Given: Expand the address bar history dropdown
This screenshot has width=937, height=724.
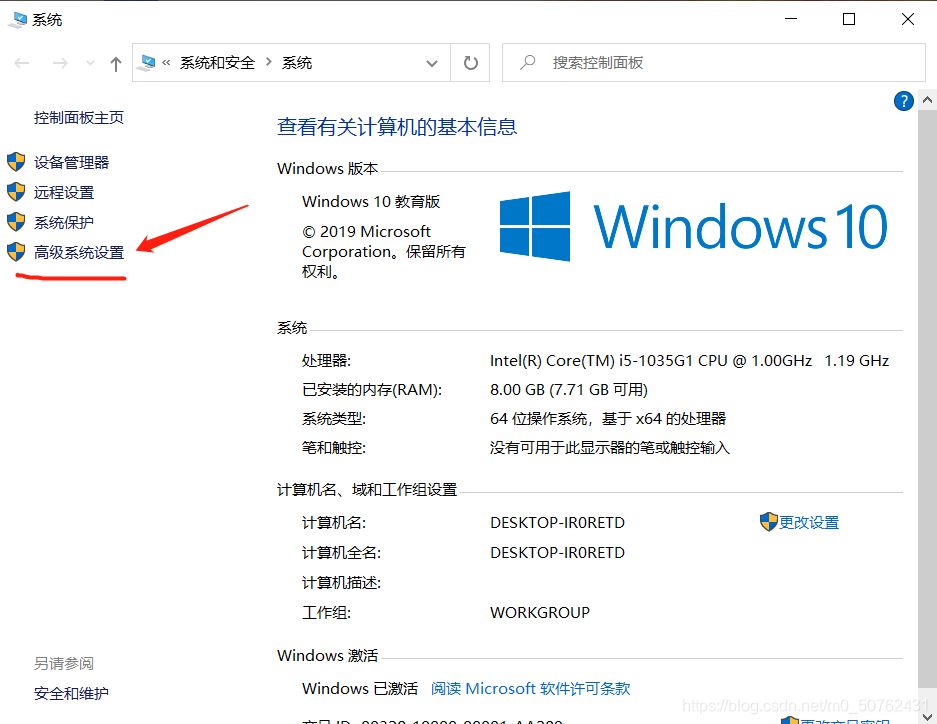Looking at the screenshot, I should pyautogui.click(x=431, y=63).
